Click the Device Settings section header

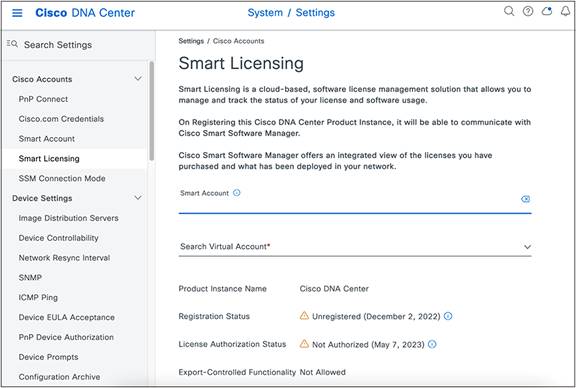point(42,198)
